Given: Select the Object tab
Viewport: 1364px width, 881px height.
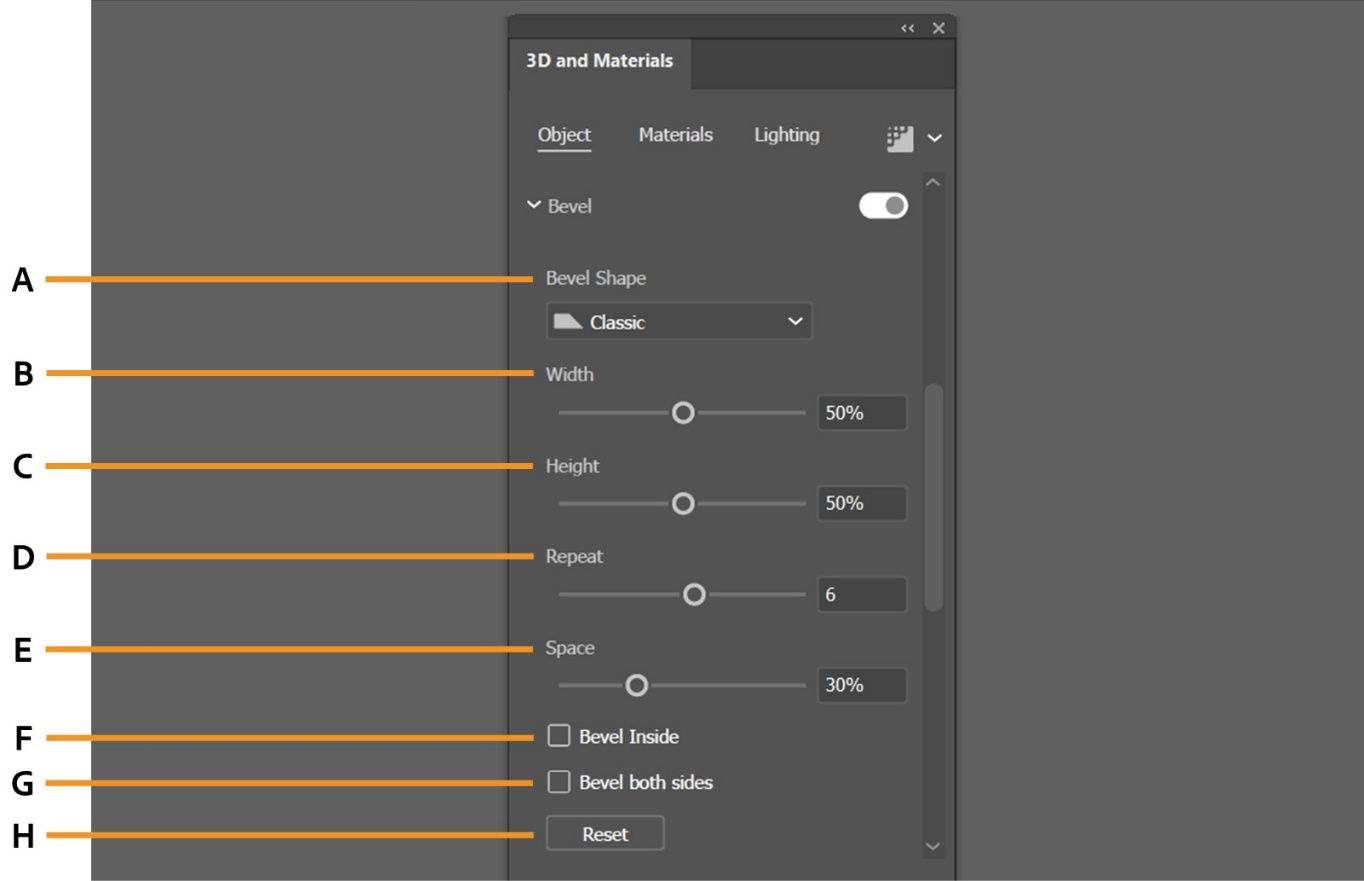Looking at the screenshot, I should click(564, 135).
